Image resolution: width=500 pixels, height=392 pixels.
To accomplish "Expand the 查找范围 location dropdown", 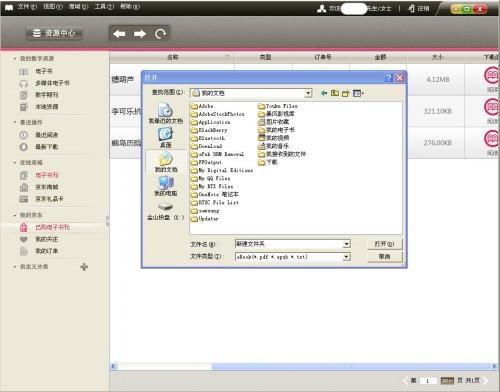I will pos(308,93).
